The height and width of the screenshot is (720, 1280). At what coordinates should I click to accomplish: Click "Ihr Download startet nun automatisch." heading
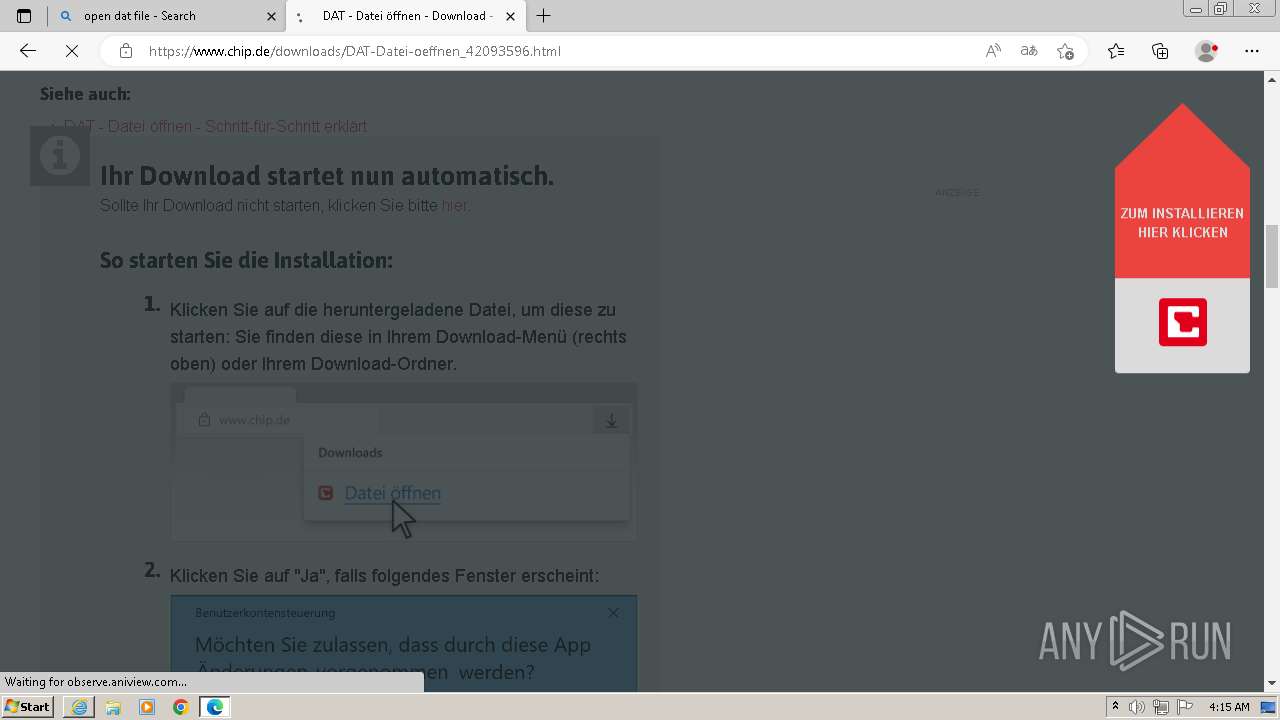(327, 176)
